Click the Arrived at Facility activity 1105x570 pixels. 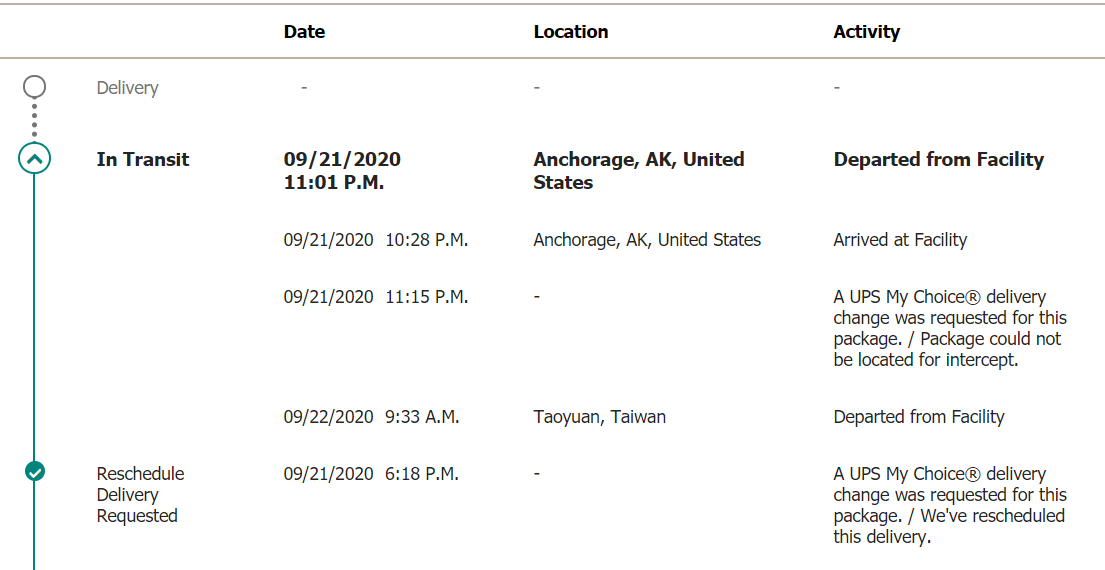[x=900, y=240]
